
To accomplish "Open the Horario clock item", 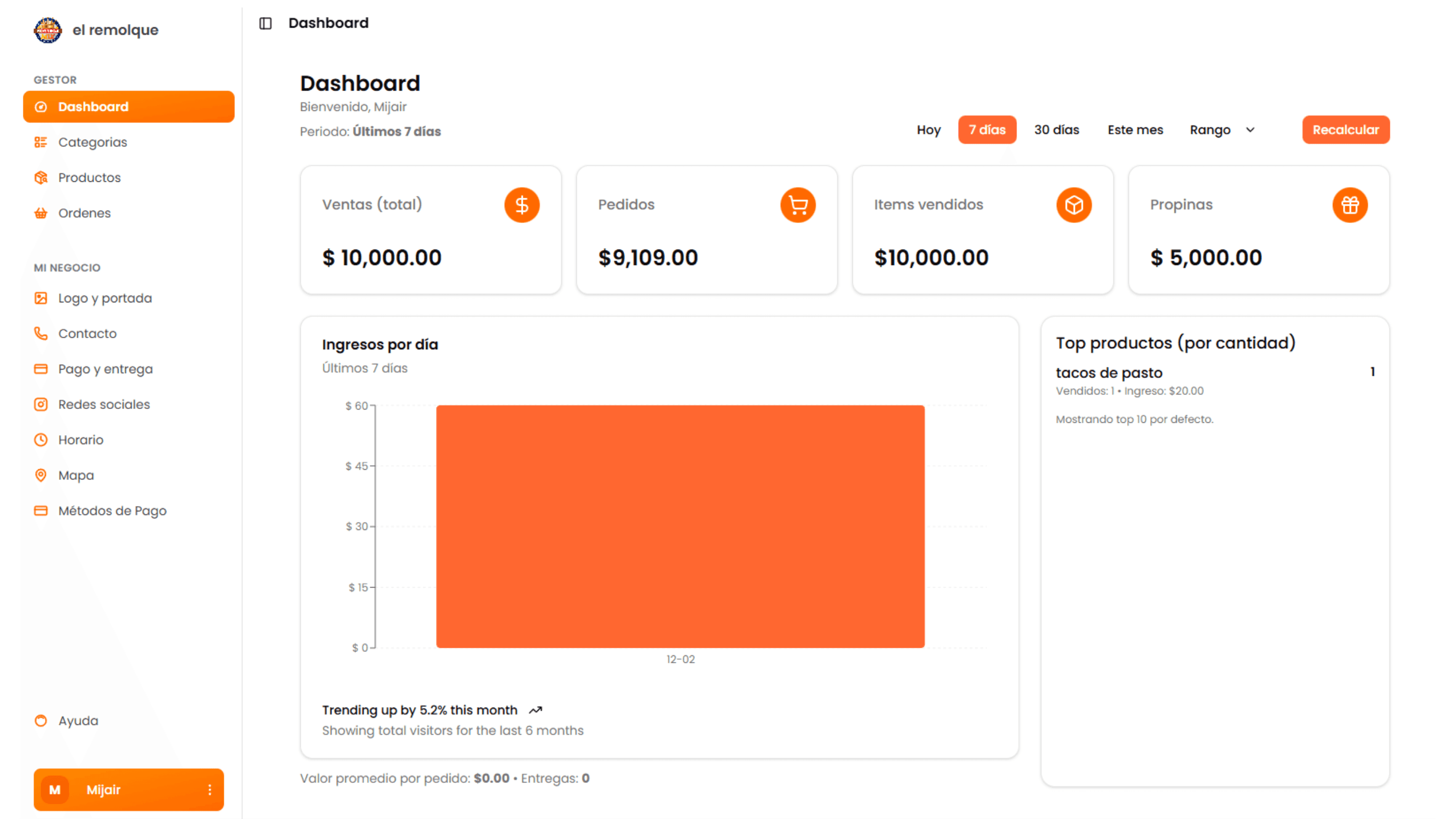I will click(81, 440).
